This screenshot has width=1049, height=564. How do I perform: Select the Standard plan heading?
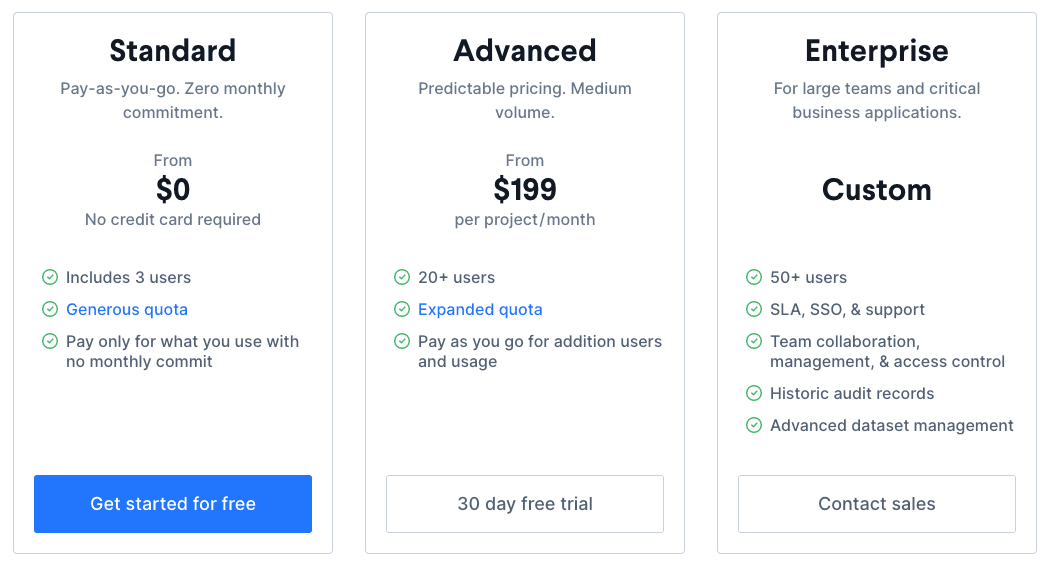(173, 50)
